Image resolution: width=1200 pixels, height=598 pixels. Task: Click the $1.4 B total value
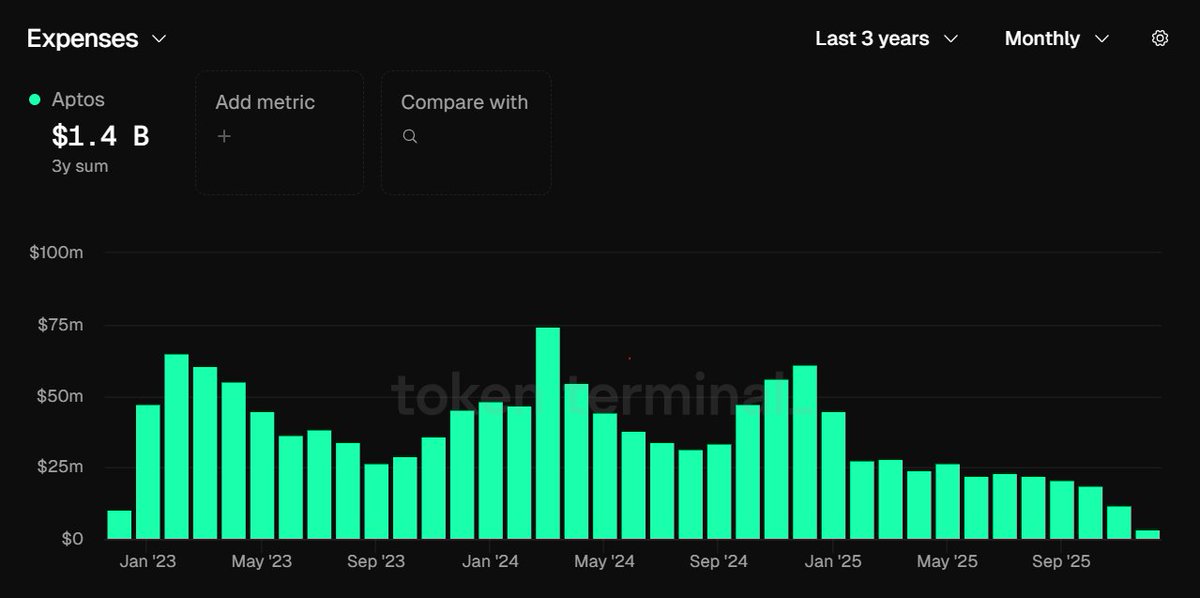(x=100, y=135)
